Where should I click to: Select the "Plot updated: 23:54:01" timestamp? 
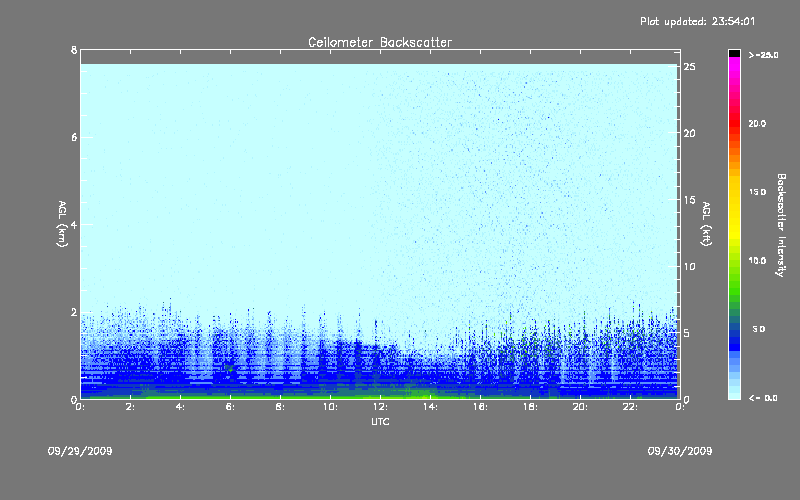(x=697, y=21)
